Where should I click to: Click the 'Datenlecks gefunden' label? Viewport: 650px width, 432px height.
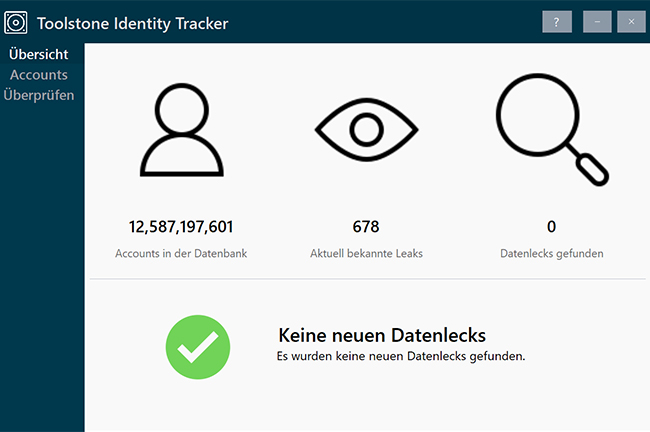coord(551,254)
